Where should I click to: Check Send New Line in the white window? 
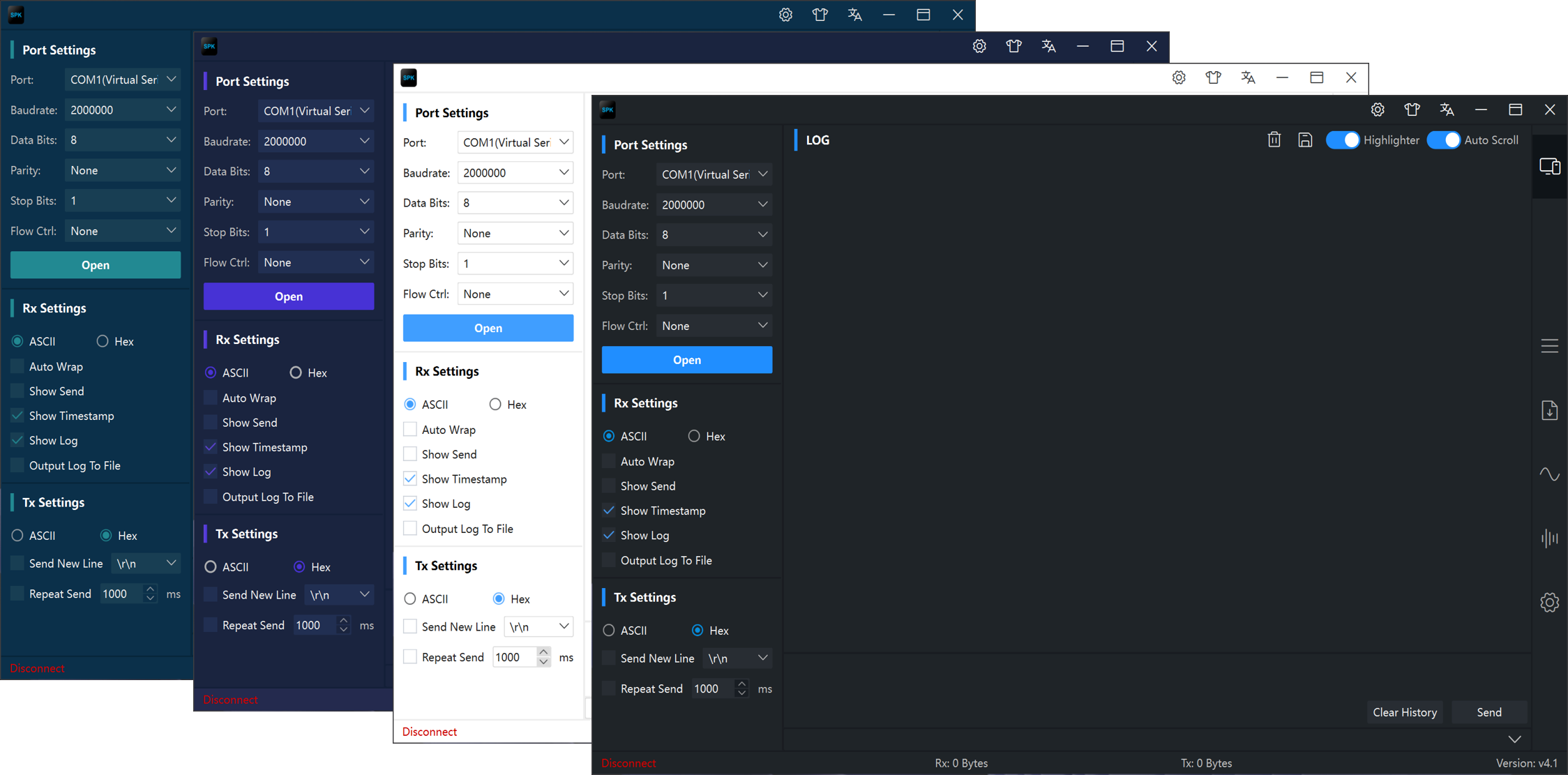coord(410,626)
